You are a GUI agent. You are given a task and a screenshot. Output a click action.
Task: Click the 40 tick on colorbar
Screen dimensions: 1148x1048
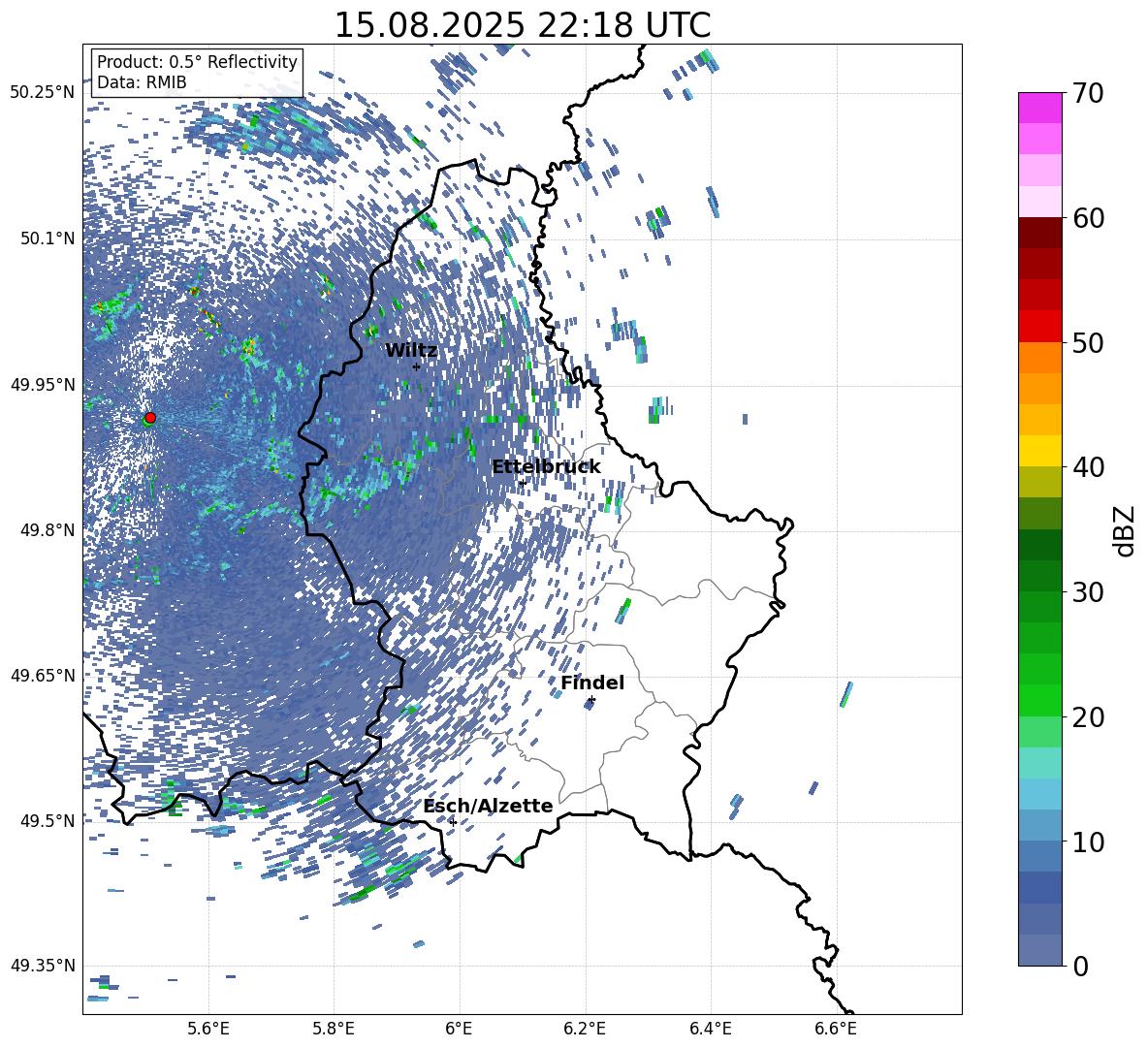1088,467
